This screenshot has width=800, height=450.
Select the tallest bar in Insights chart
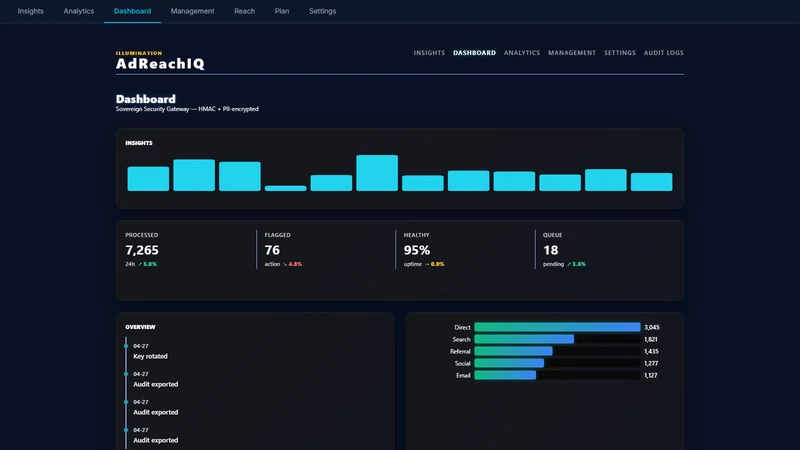(x=377, y=173)
